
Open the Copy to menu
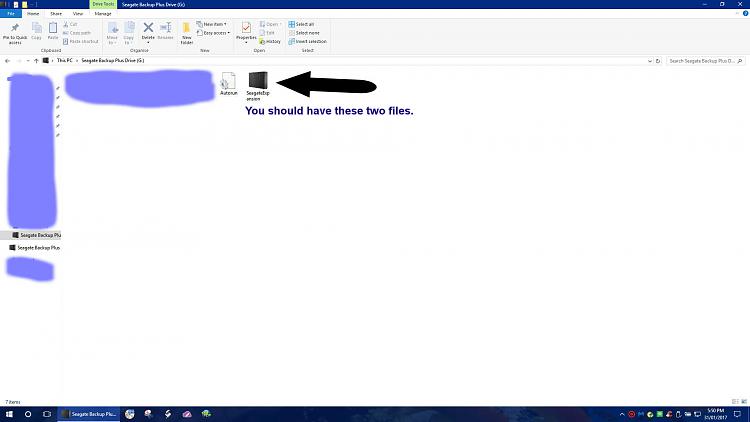pos(129,33)
